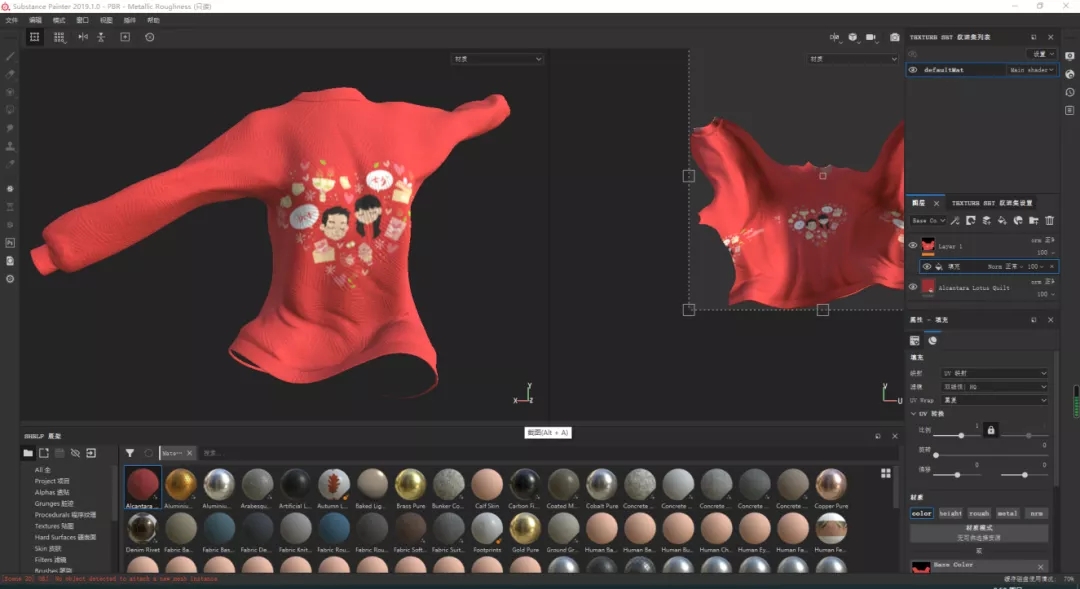The width and height of the screenshot is (1080, 589).
Task: Select the Alphas shelf category
Action: pos(52,493)
